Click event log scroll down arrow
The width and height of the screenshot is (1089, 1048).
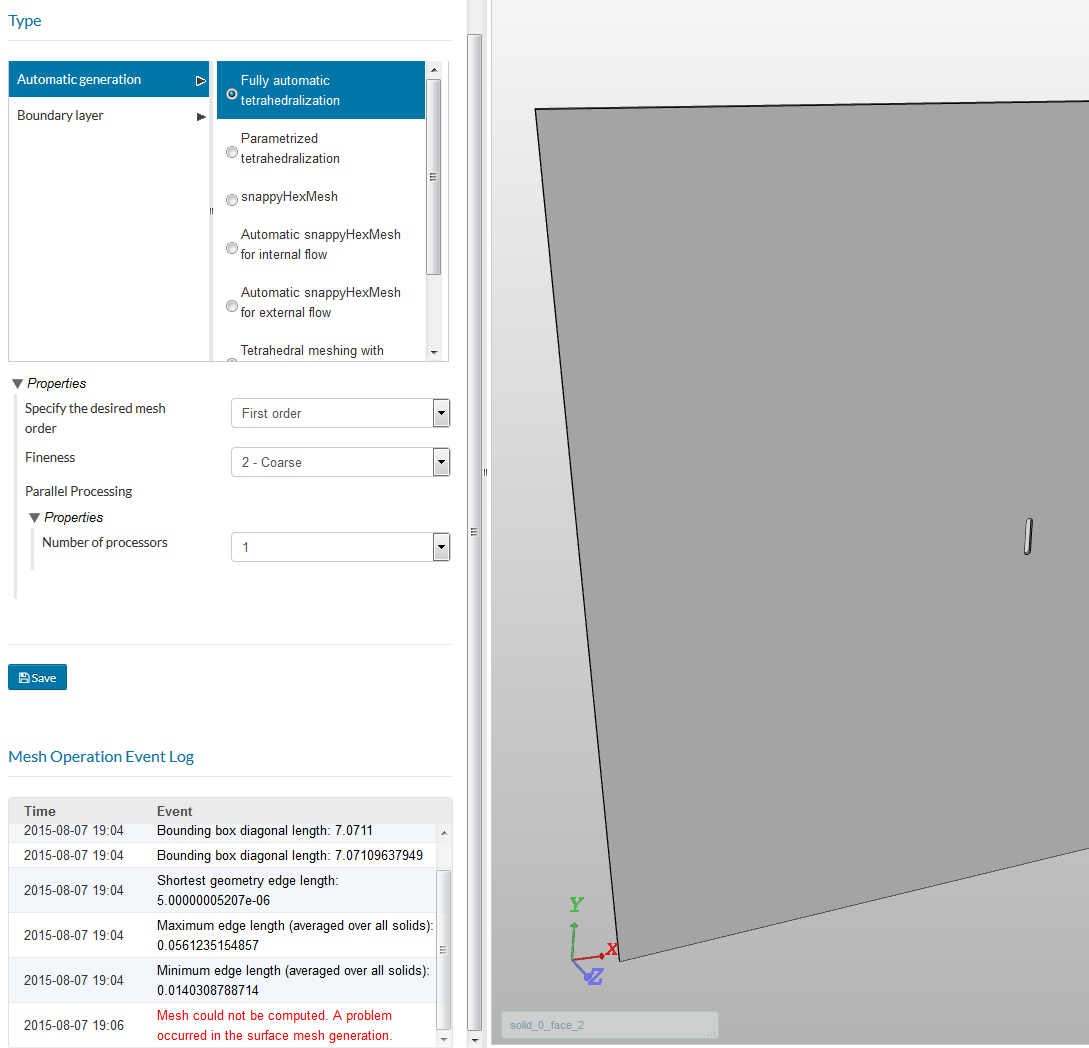pyautogui.click(x=444, y=1039)
